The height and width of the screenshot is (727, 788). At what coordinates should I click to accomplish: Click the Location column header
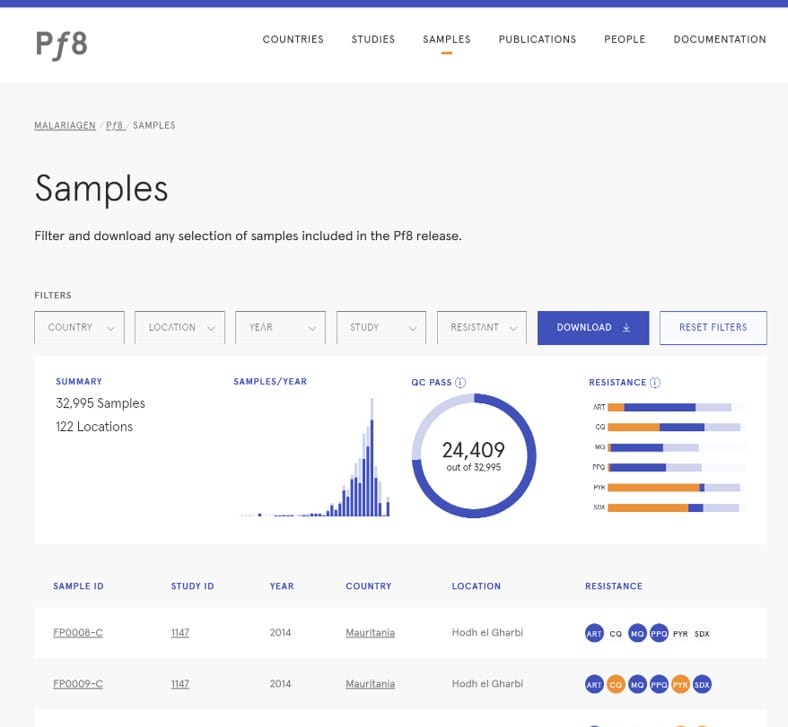[476, 586]
